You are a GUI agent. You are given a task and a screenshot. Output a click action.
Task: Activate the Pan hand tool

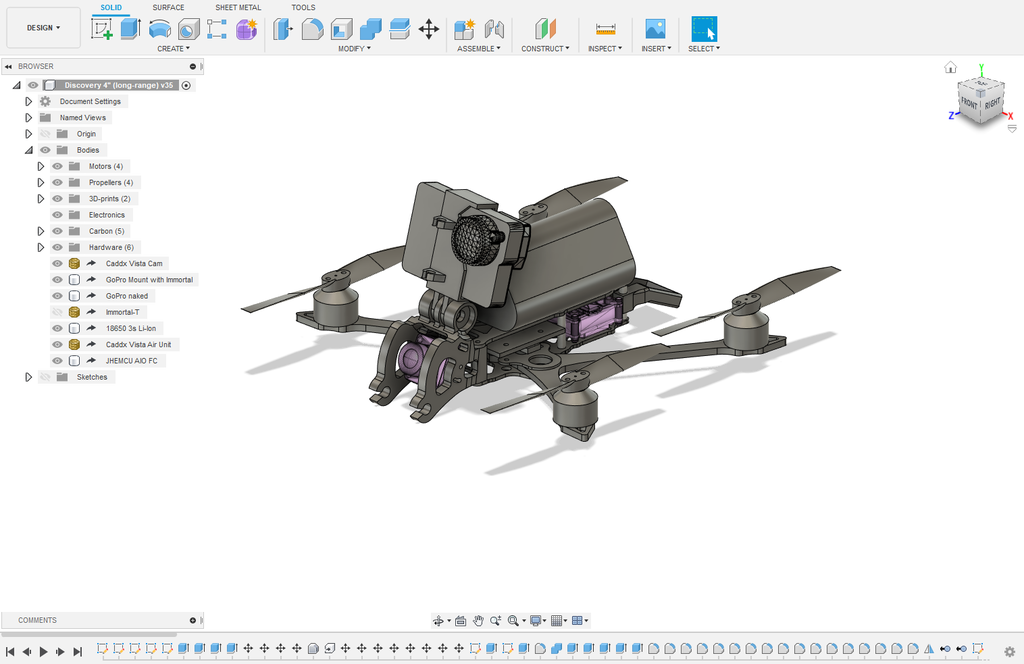click(x=478, y=621)
